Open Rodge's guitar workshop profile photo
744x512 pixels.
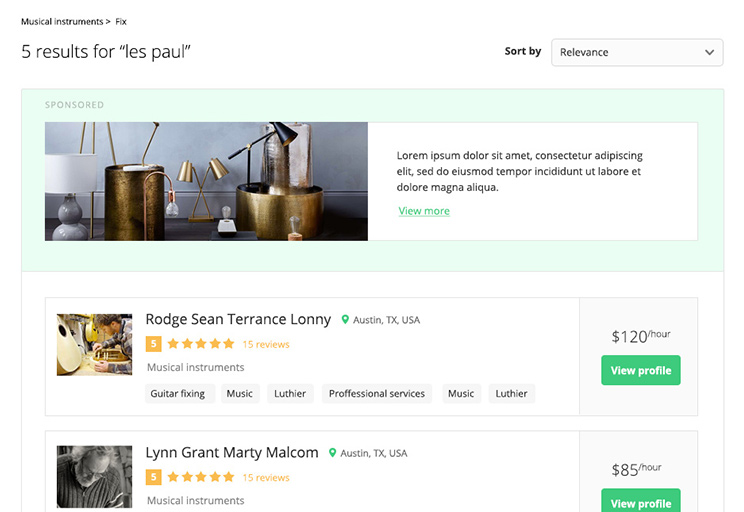(94, 344)
